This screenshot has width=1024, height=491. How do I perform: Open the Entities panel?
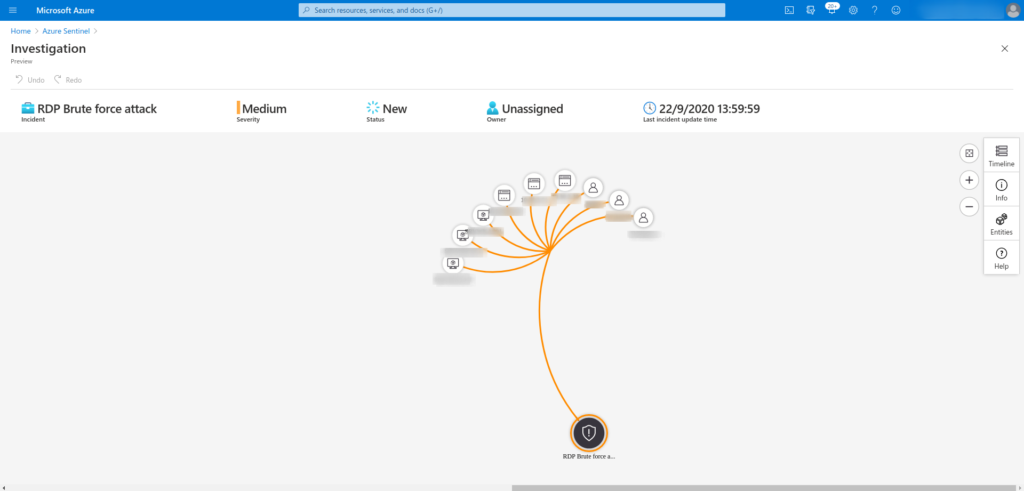[x=1001, y=224]
